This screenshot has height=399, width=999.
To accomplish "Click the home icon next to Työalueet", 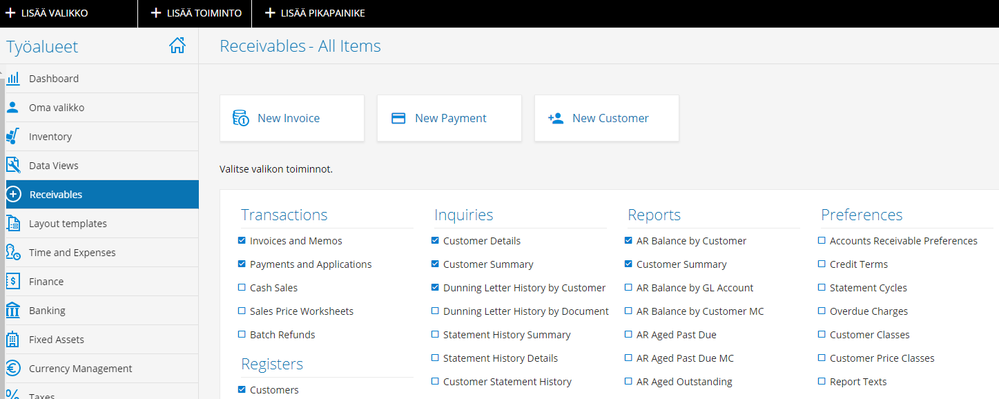I will (177, 46).
